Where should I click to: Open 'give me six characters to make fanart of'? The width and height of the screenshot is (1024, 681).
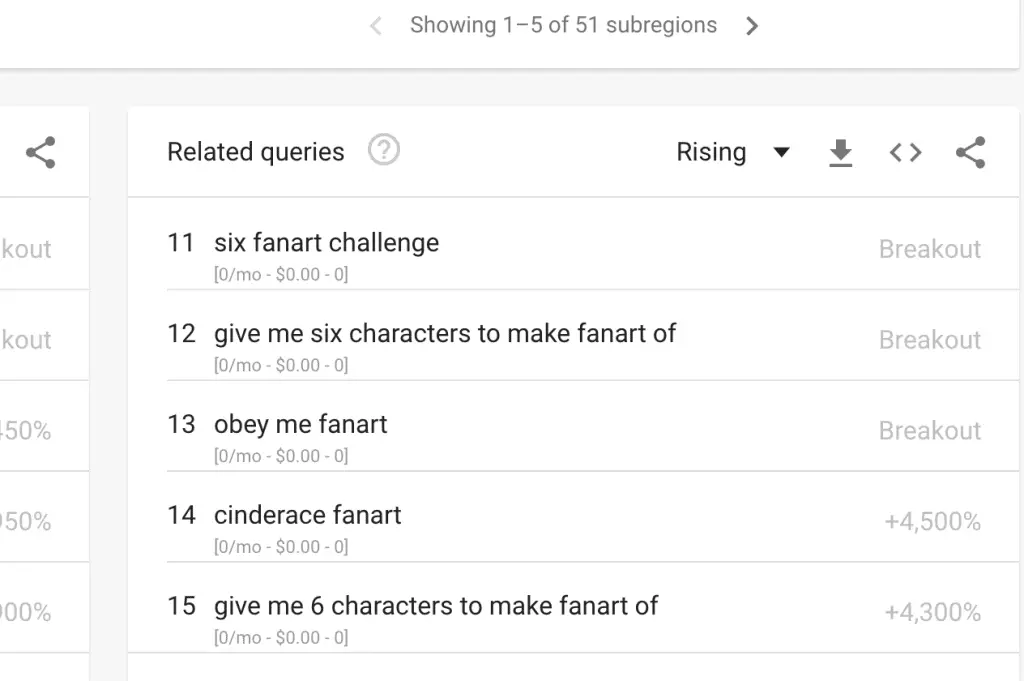445,334
